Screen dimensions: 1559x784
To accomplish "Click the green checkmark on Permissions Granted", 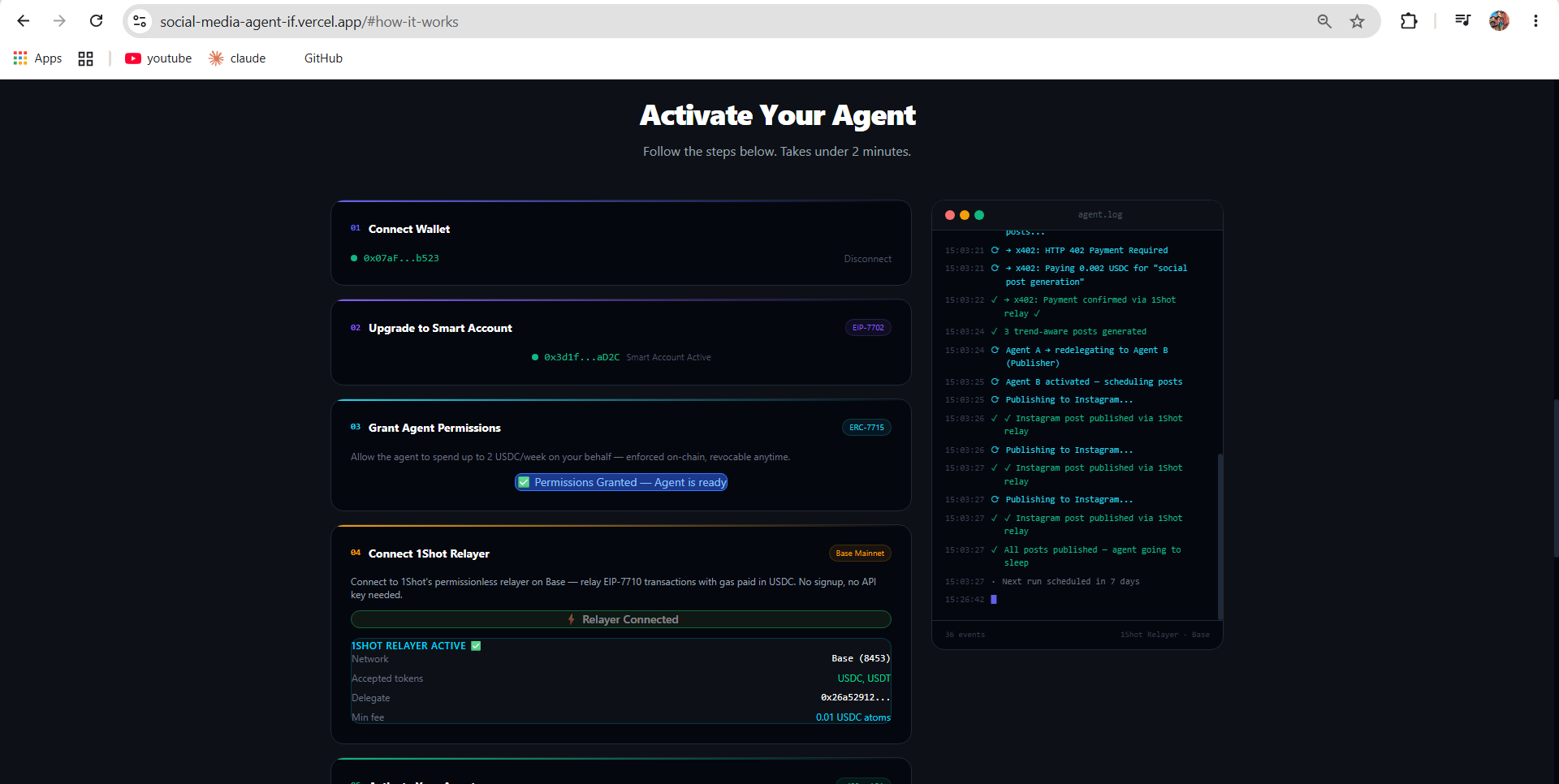I will [x=524, y=482].
